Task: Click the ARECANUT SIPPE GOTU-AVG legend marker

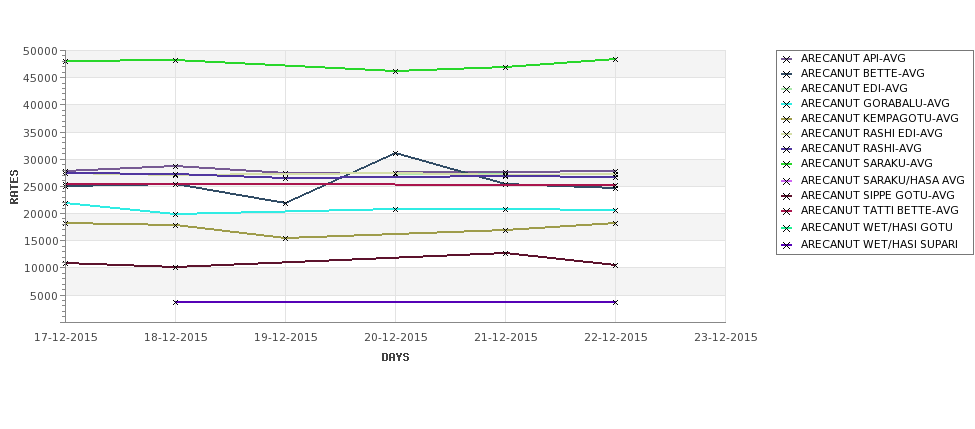Action: pyautogui.click(x=787, y=196)
